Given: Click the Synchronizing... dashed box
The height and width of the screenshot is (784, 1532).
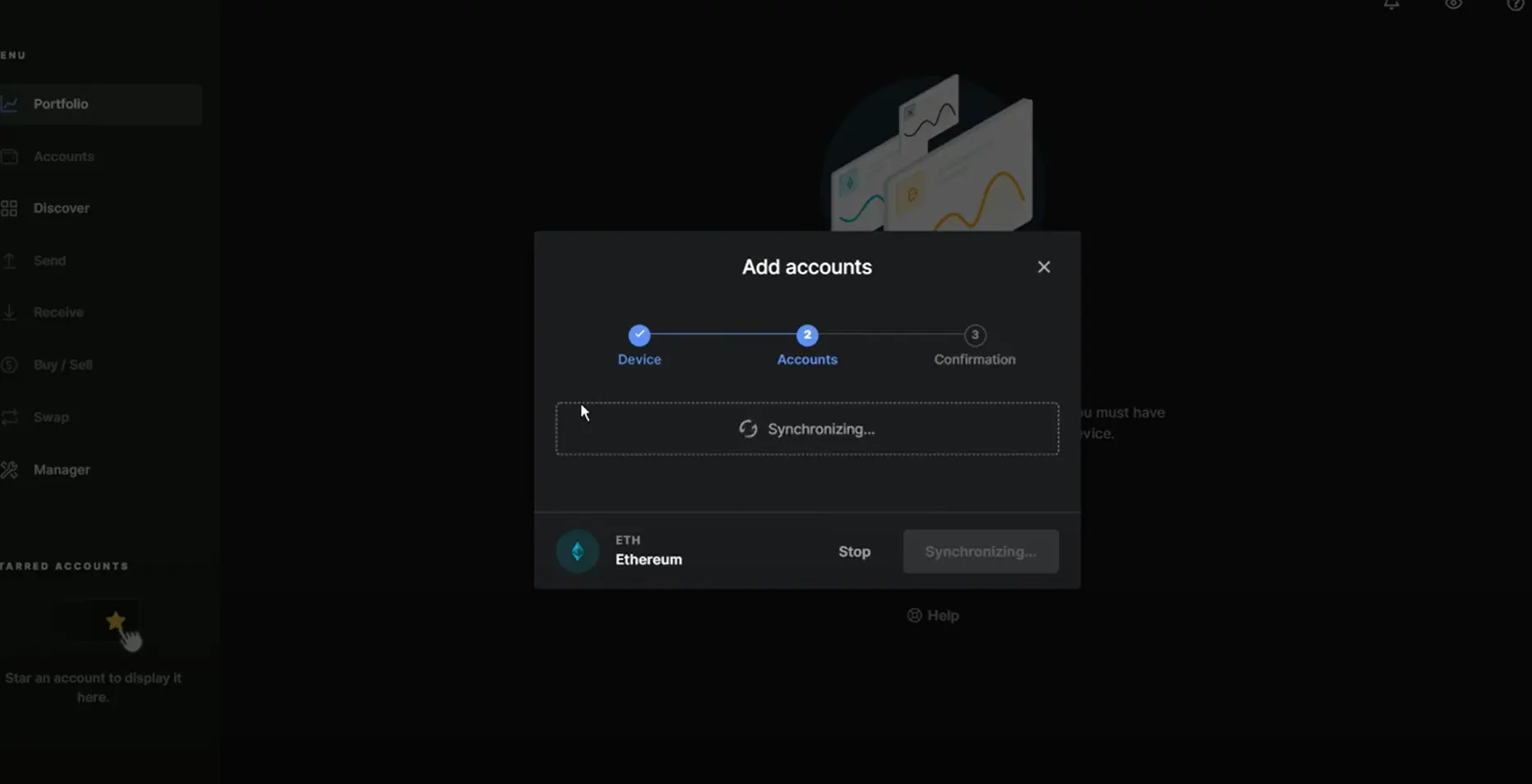Looking at the screenshot, I should click(807, 429).
